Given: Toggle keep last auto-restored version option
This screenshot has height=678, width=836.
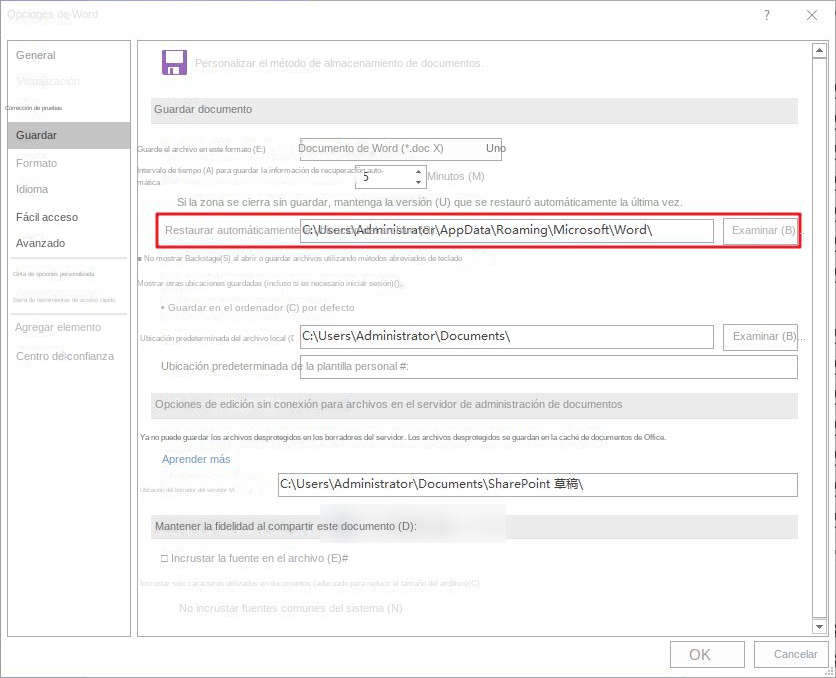Looking at the screenshot, I should point(430,203).
